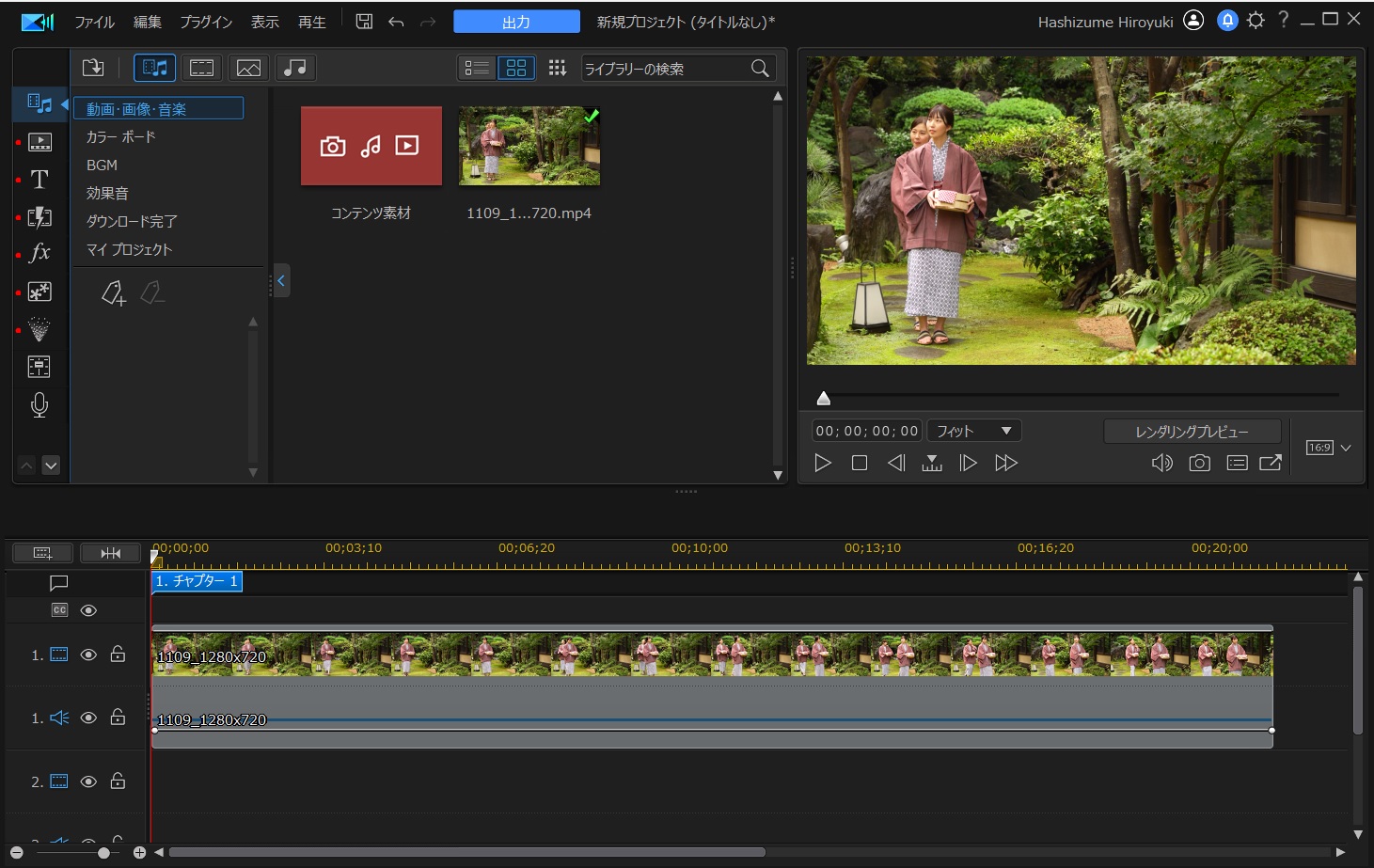
Task: Take a snapshot with the camera icon
Action: pyautogui.click(x=1199, y=463)
